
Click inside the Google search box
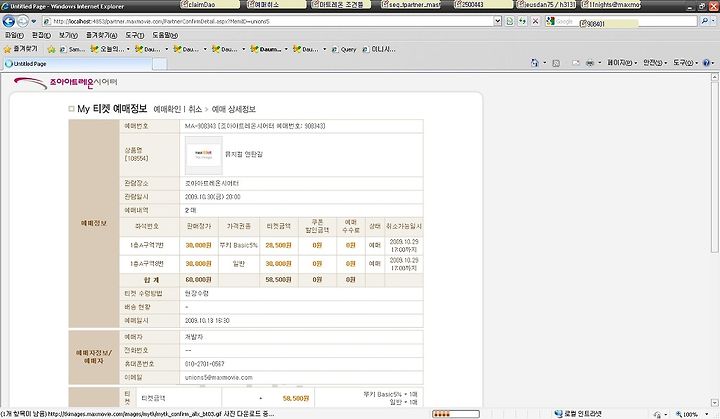click(626, 21)
